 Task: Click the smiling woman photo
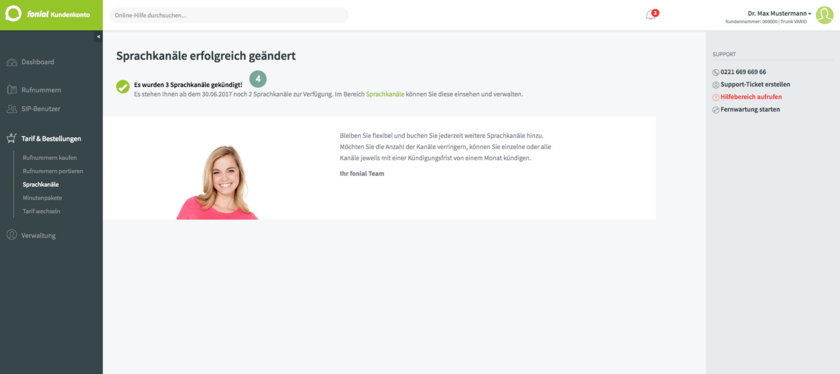click(218, 182)
